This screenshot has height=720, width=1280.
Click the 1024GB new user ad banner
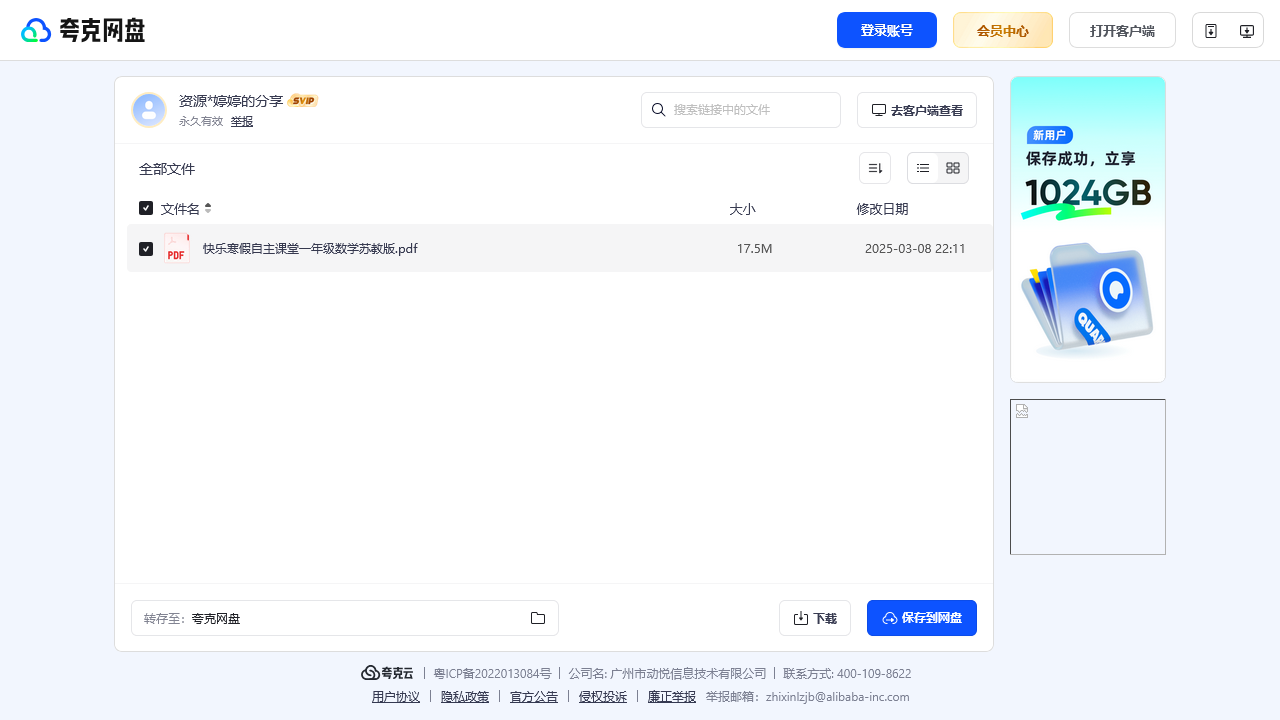click(1088, 229)
